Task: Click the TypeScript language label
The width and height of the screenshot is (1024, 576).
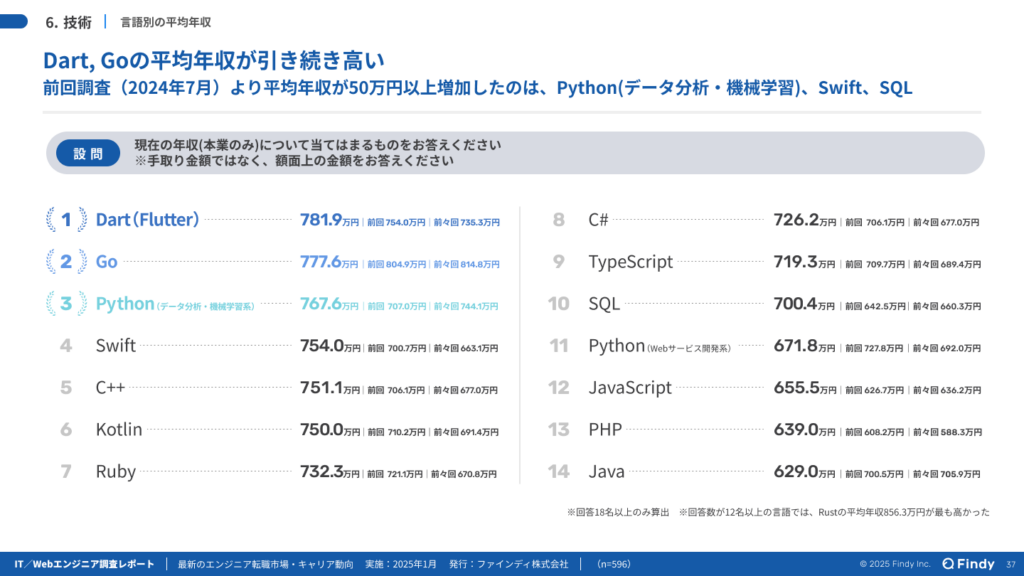Action: coord(630,262)
